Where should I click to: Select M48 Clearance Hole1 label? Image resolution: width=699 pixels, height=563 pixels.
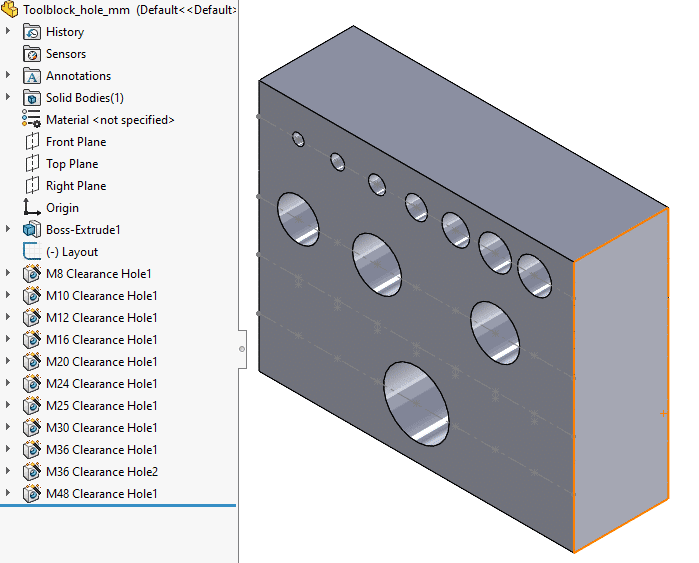tap(102, 493)
